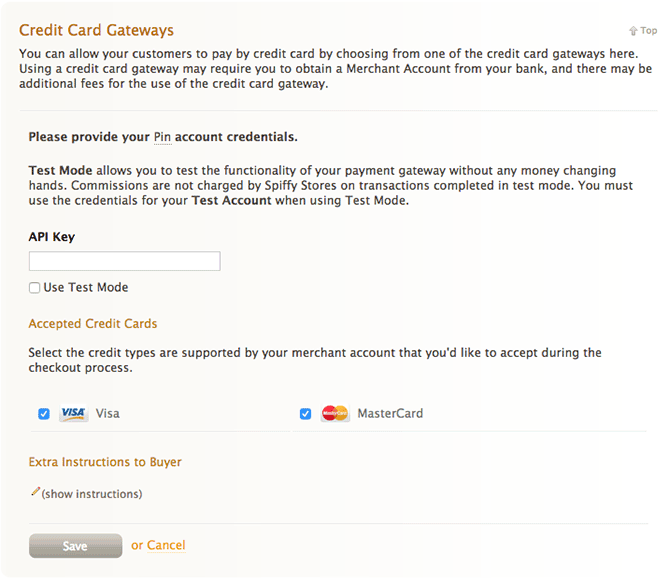Click the Accepted Credit Cards heading
Screen dimensions: 668x583
[93, 323]
